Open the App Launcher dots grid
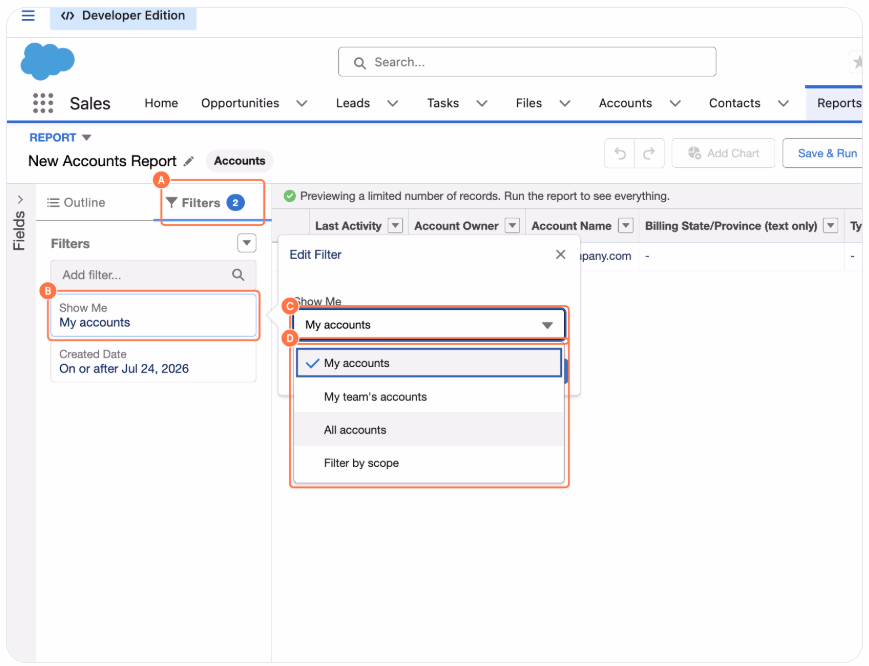The height and width of the screenshot is (666, 869). (x=43, y=103)
